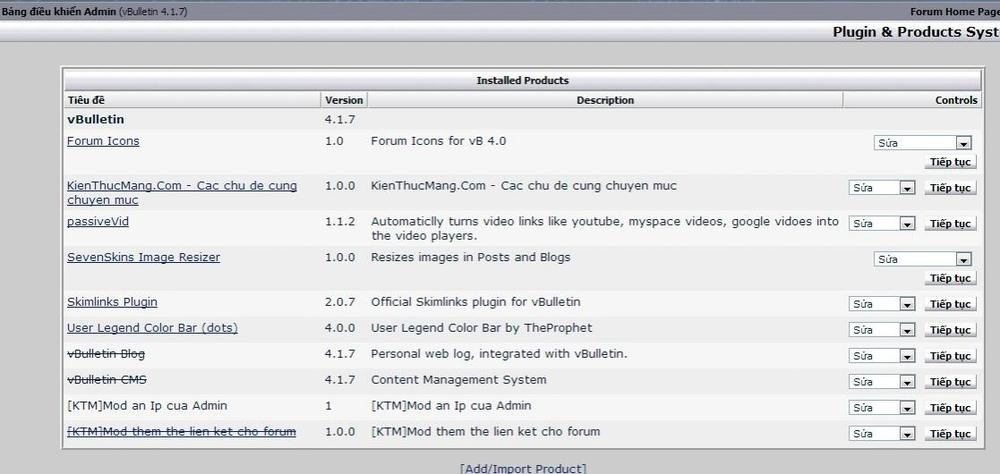Screen dimensions: 1000x474
Task: Click Tiếp tục button for Skimlinks Plugin
Action: click(x=950, y=304)
